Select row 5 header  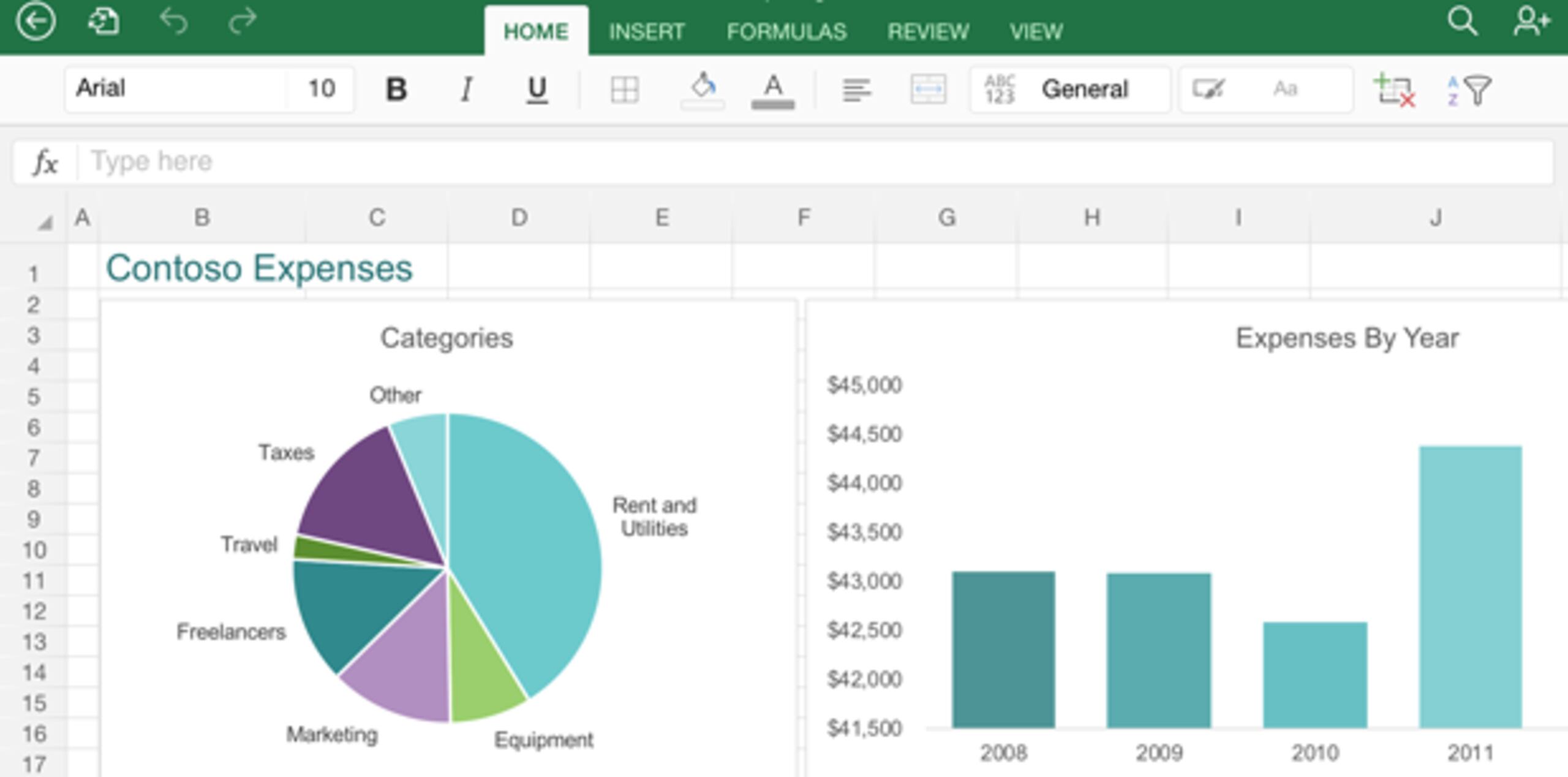[34, 396]
